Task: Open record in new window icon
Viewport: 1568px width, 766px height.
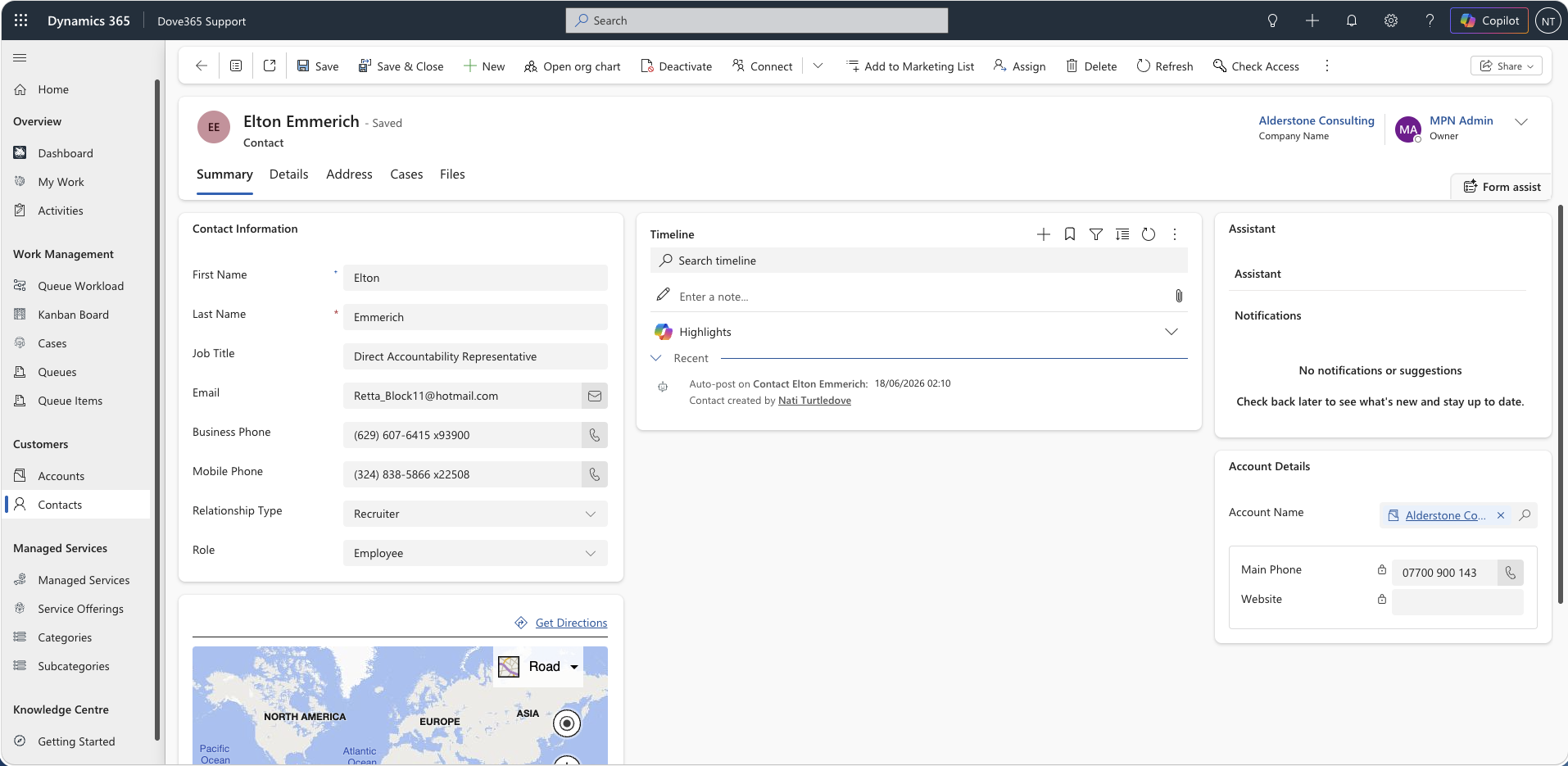Action: [270, 66]
